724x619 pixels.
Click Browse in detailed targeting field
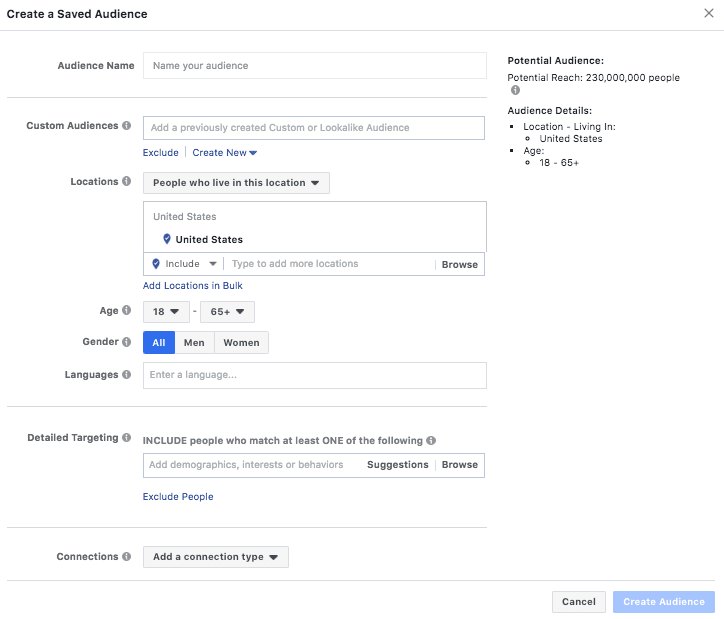click(x=460, y=464)
